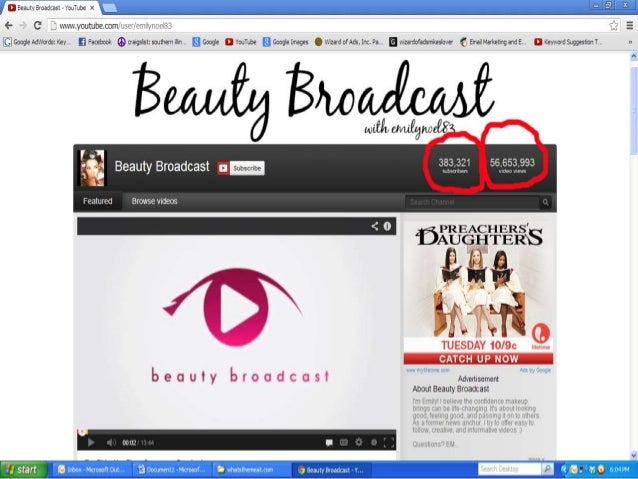Click the share icon above the video
The width and height of the screenshot is (638, 479).
tap(375, 226)
